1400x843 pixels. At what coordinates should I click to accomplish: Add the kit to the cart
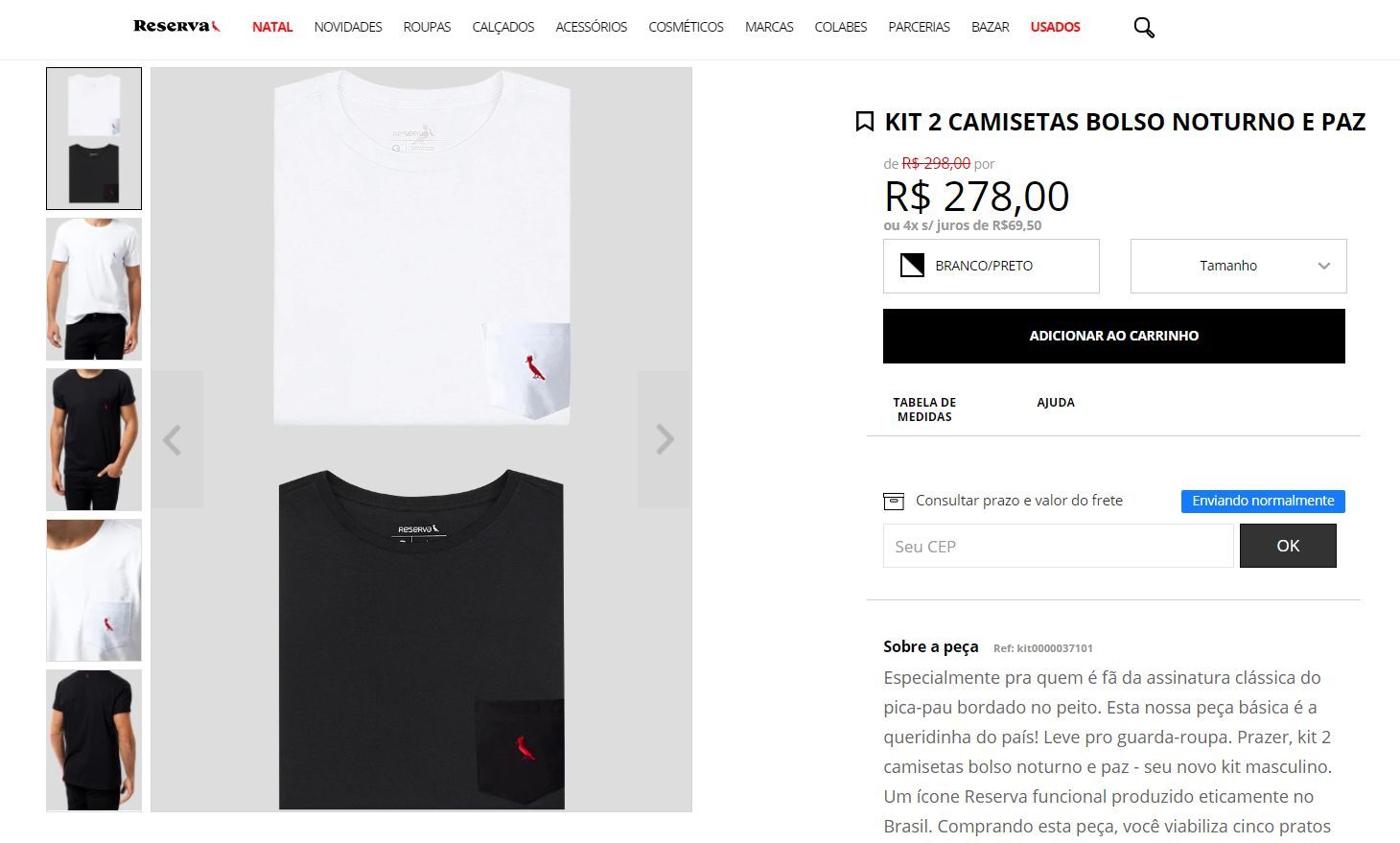(1113, 336)
